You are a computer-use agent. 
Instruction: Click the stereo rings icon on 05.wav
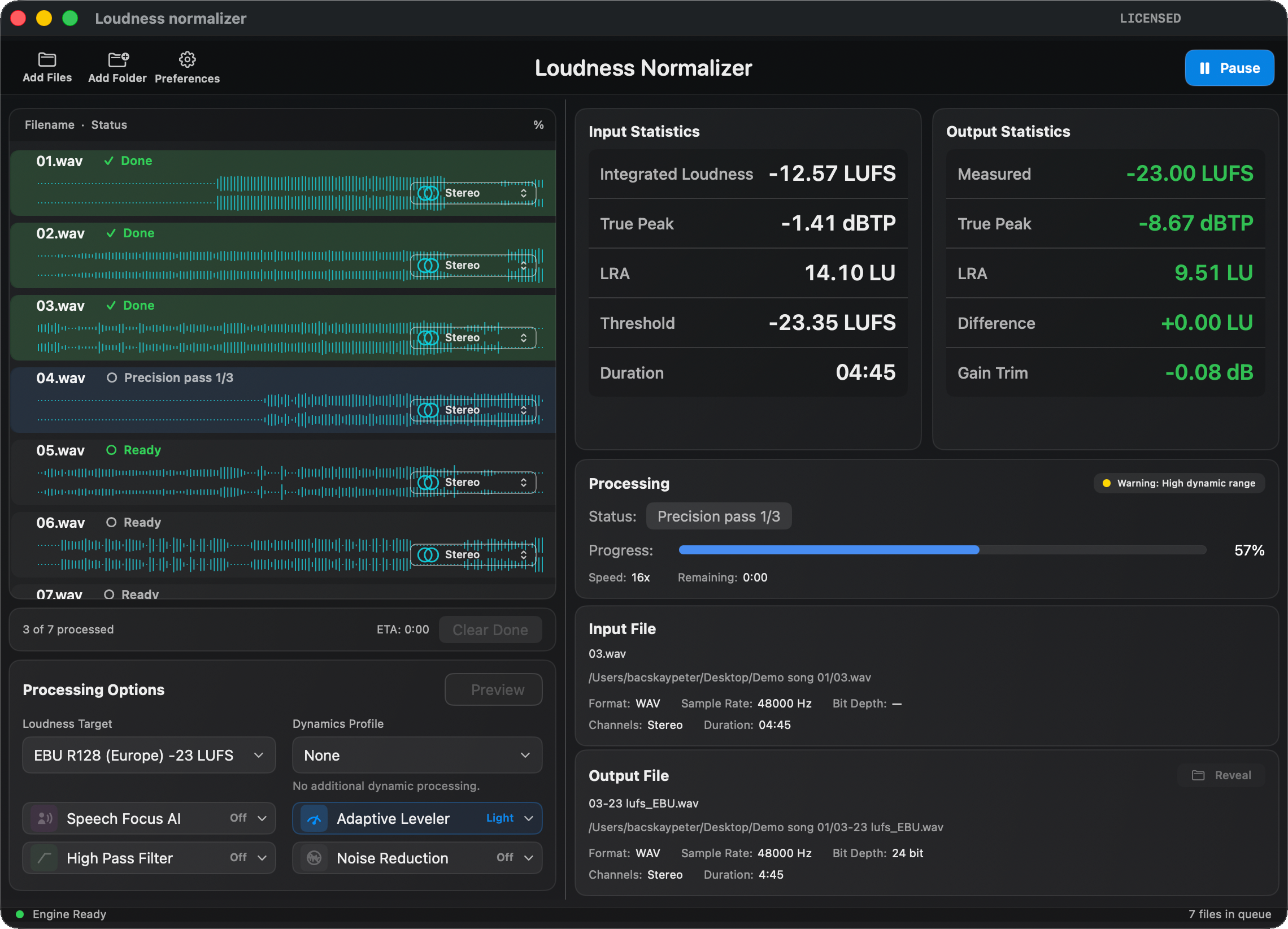pos(428,482)
